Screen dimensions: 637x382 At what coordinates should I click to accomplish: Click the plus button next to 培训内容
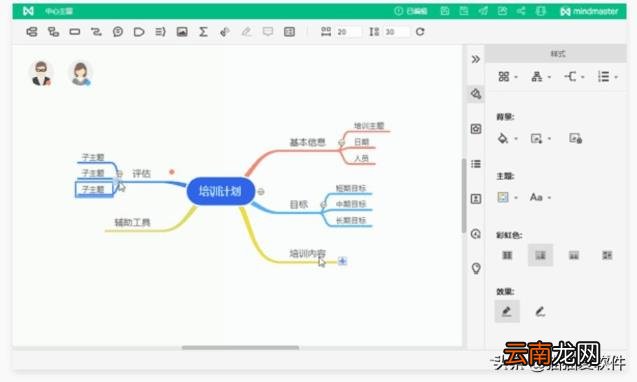click(342, 261)
